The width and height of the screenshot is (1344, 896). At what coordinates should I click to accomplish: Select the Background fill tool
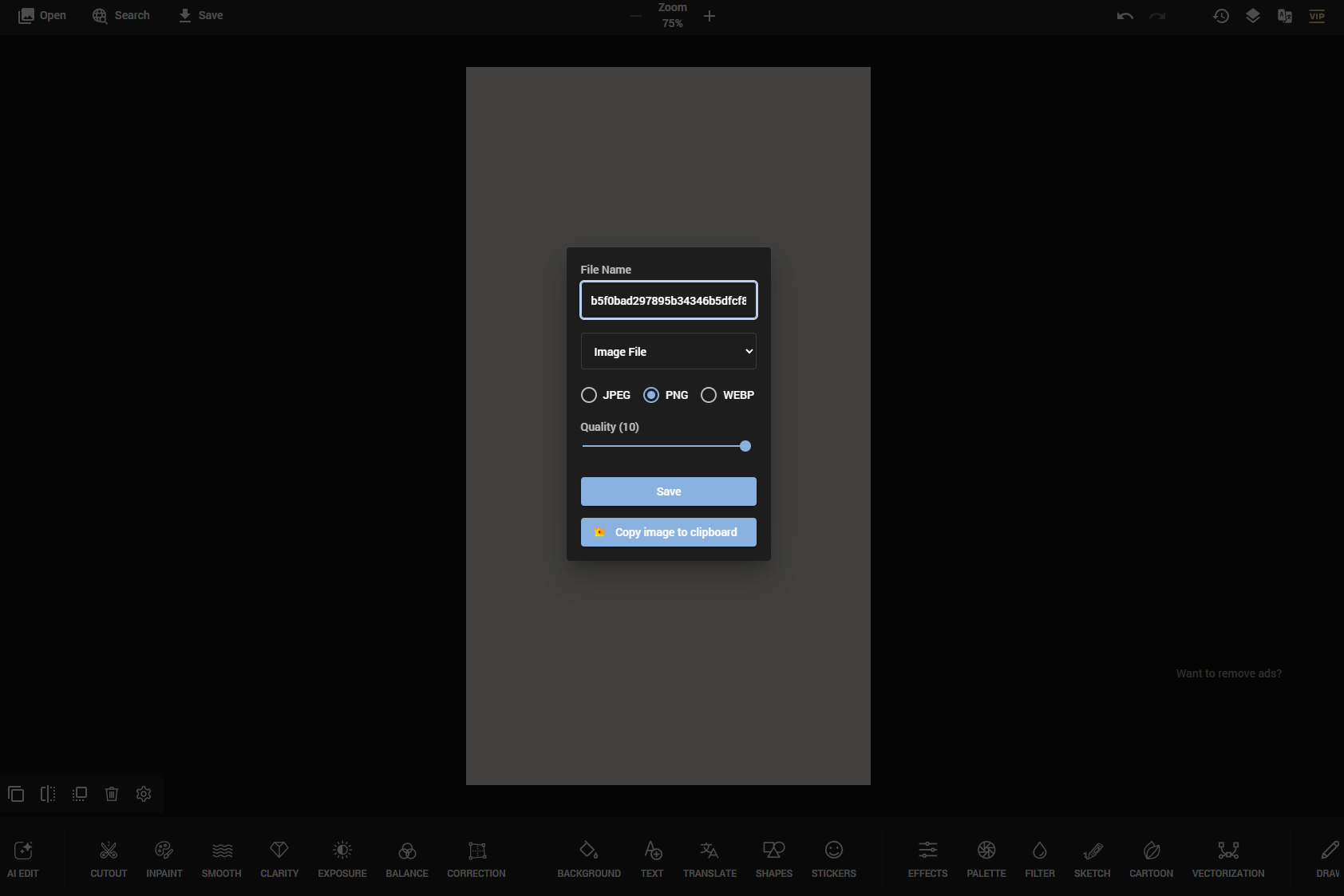click(x=589, y=859)
